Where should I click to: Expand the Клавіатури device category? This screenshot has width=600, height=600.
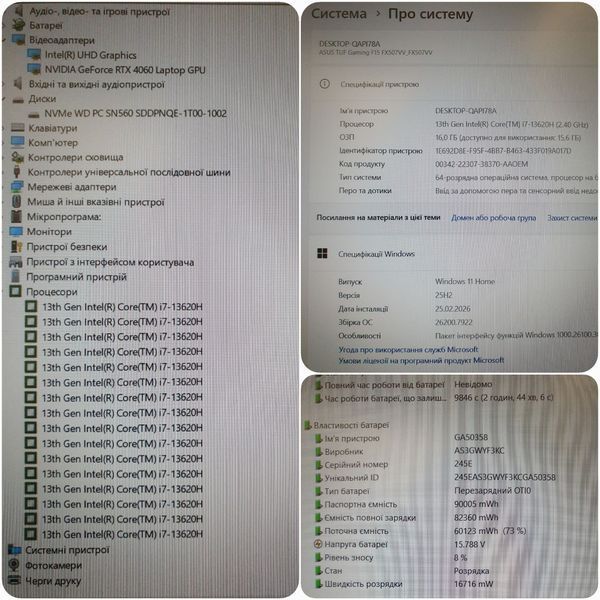[4, 128]
